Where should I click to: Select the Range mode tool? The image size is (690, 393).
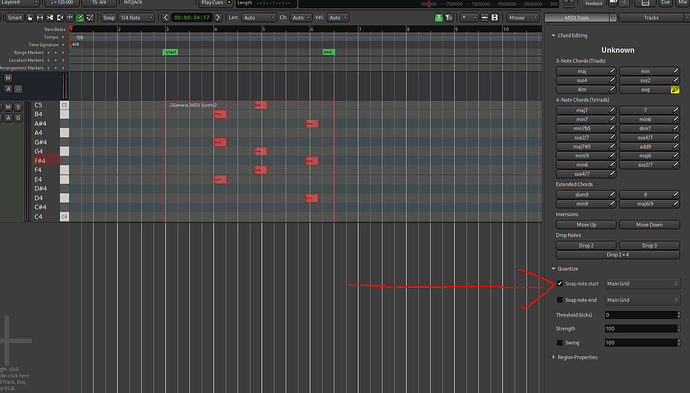click(x=40, y=18)
